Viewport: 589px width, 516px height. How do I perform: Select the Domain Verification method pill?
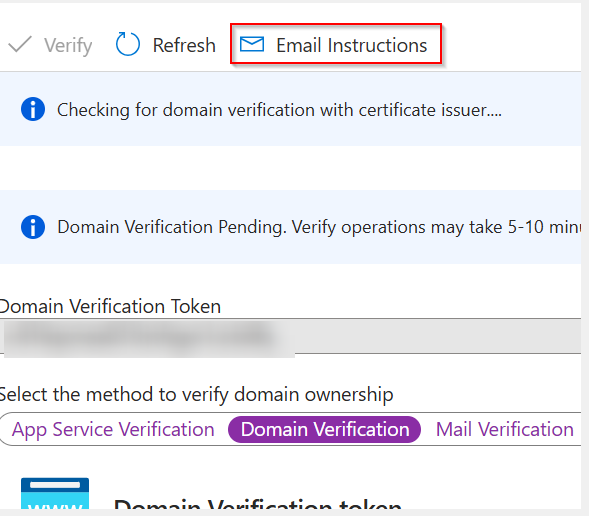coord(325,429)
